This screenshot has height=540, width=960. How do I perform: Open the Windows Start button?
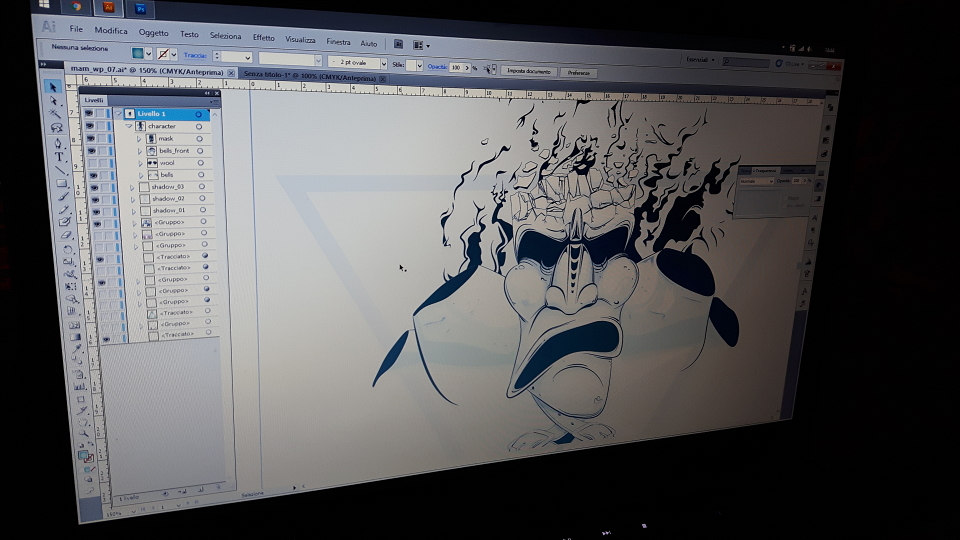44,4
